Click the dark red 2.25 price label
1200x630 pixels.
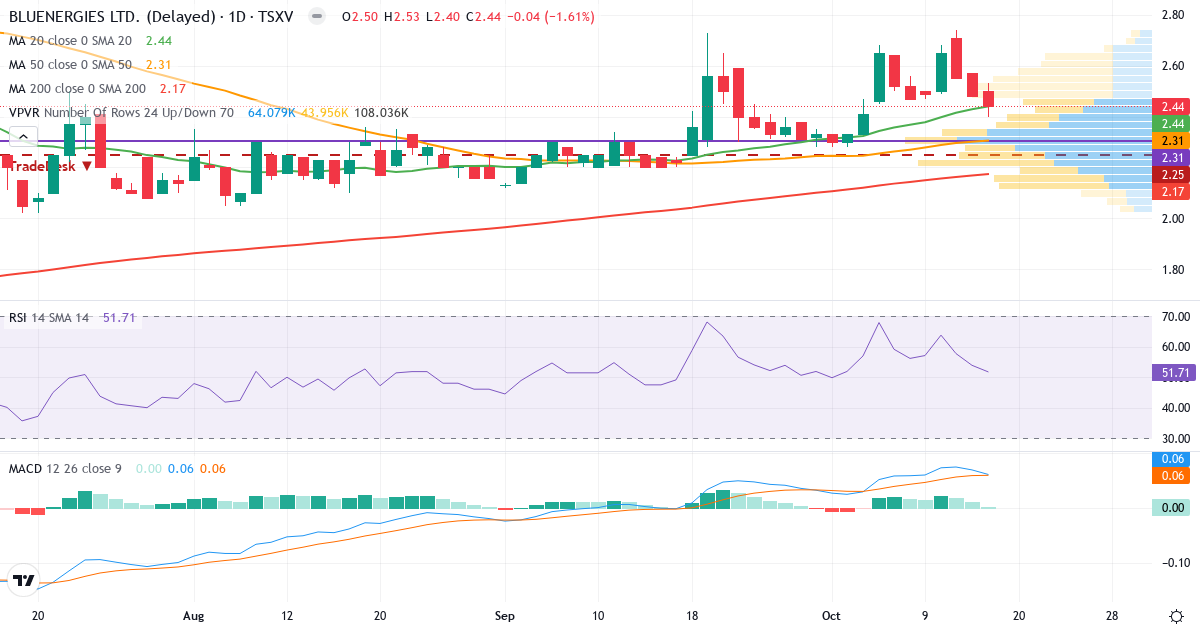point(1173,174)
